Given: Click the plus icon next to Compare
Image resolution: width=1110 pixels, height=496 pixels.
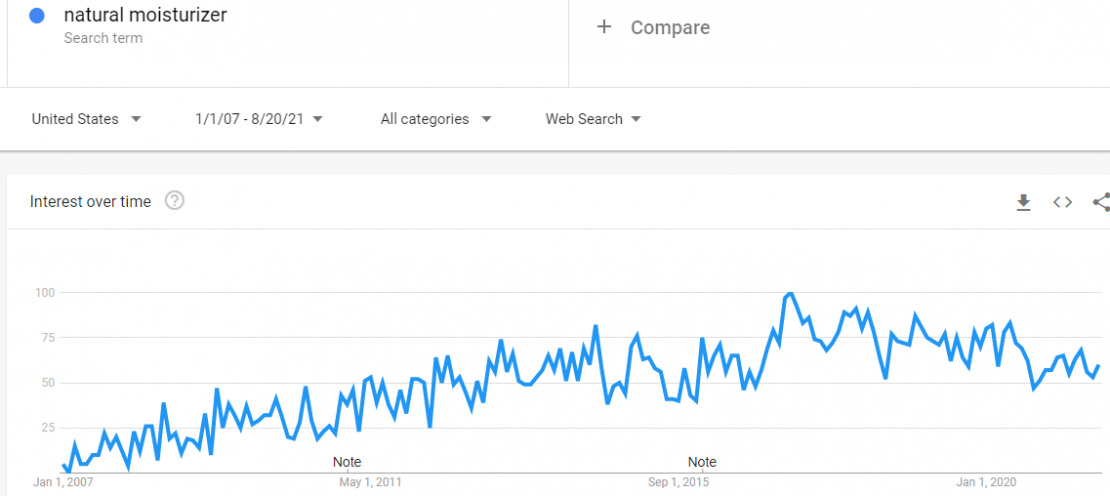Looking at the screenshot, I should [x=604, y=27].
